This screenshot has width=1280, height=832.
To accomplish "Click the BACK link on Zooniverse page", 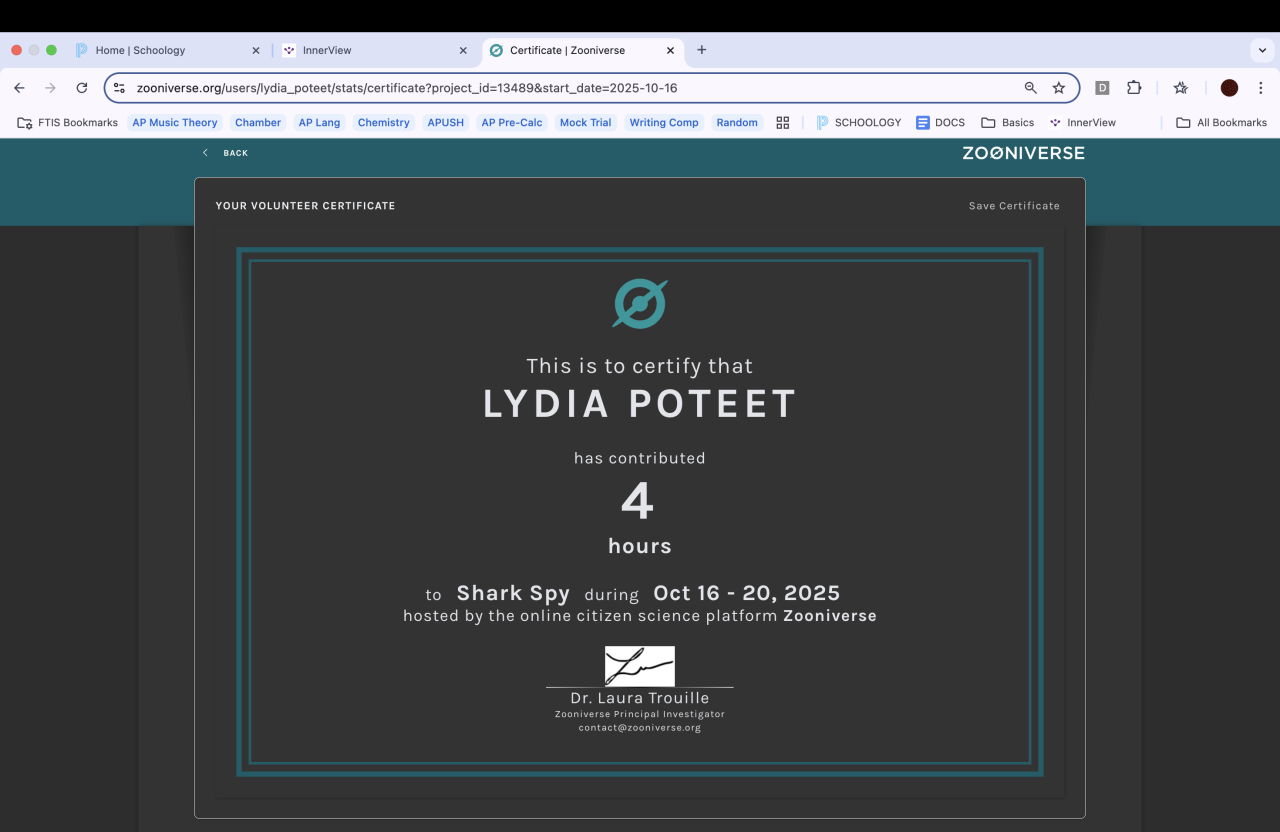I will (x=225, y=153).
